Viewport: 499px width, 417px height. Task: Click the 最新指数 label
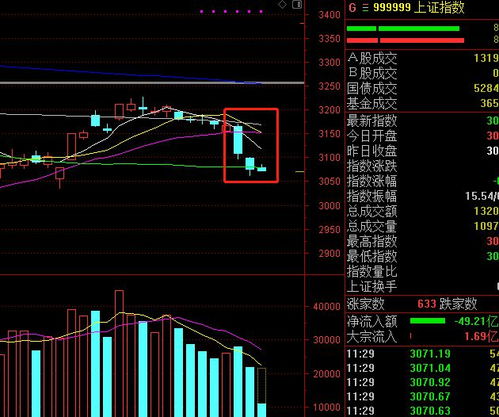[372, 121]
